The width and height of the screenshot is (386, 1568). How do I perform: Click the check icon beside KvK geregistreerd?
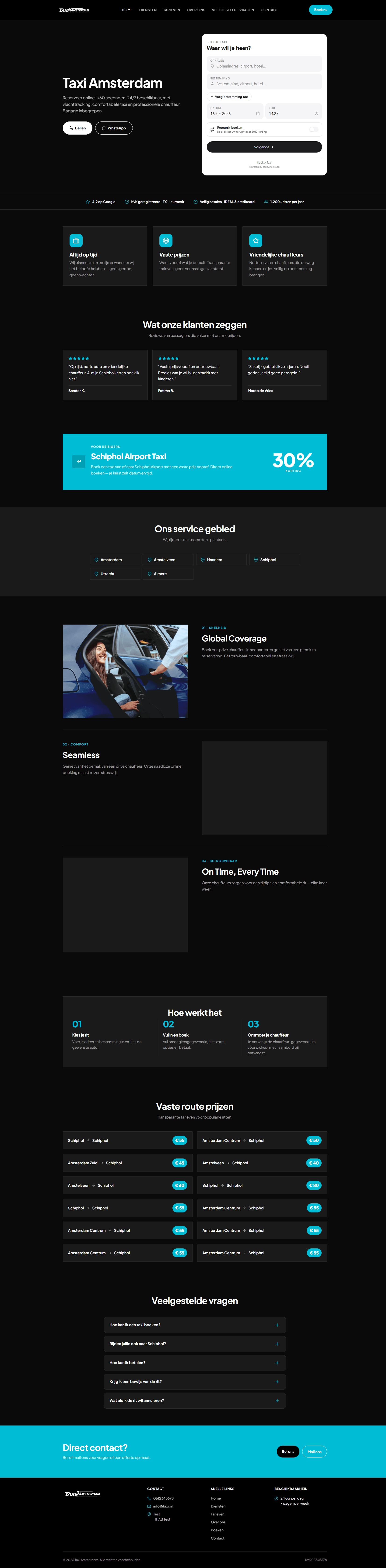[x=126, y=201]
